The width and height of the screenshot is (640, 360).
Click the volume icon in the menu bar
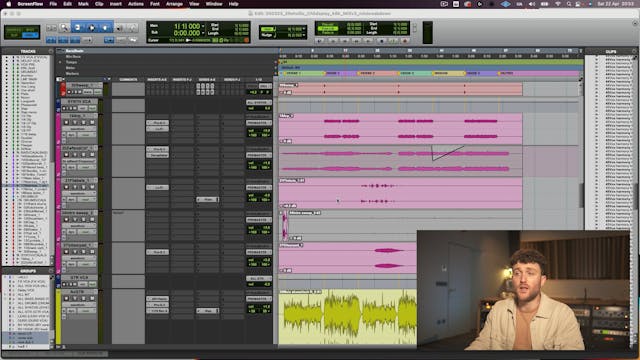click(x=531, y=4)
